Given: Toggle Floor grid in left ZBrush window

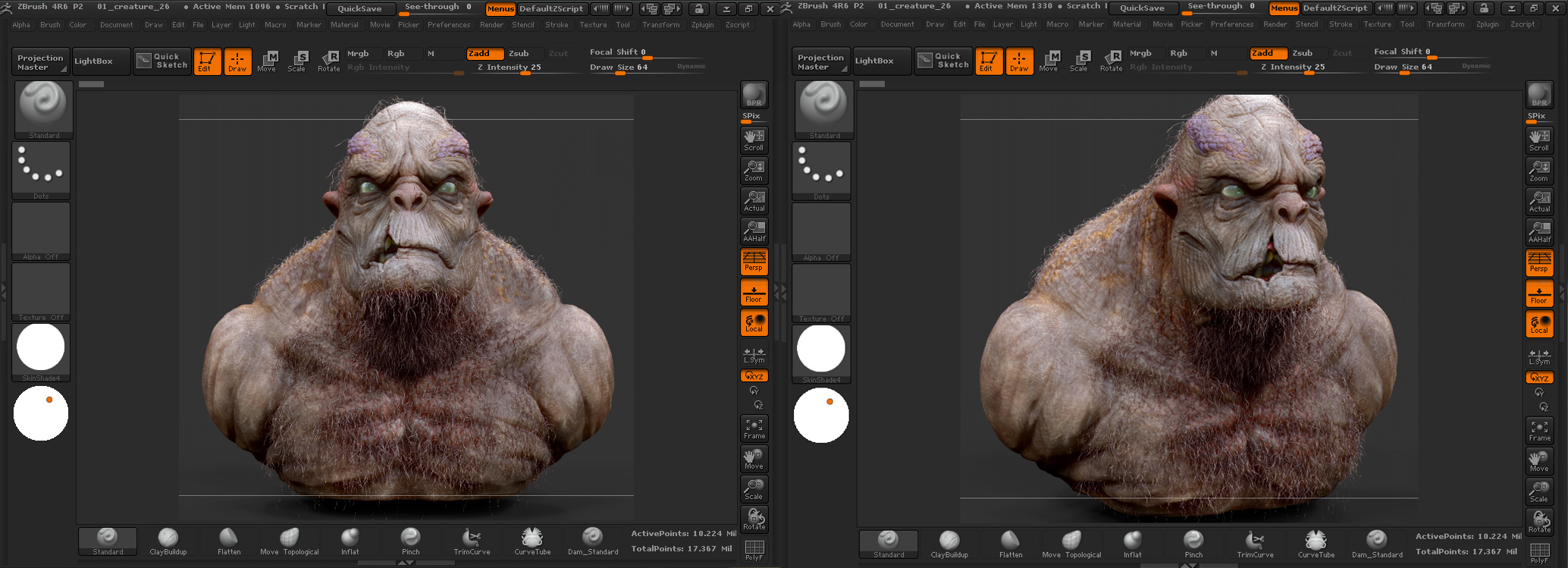Looking at the screenshot, I should 754,292.
